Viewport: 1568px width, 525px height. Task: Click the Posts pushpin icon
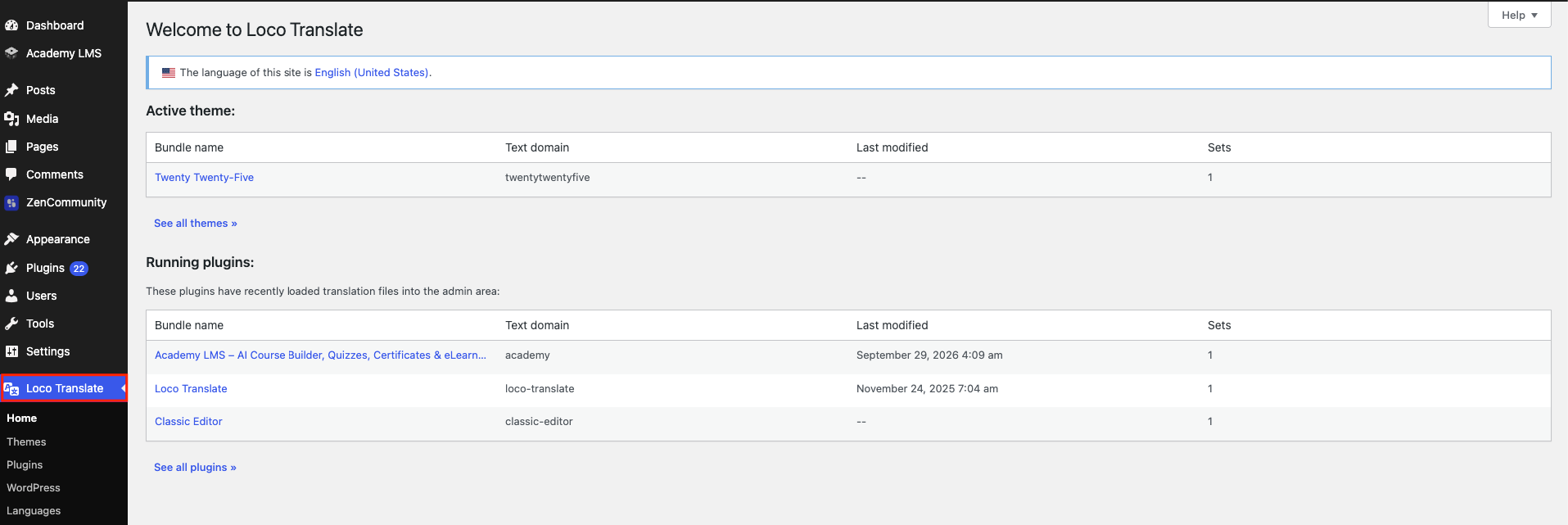tap(11, 90)
